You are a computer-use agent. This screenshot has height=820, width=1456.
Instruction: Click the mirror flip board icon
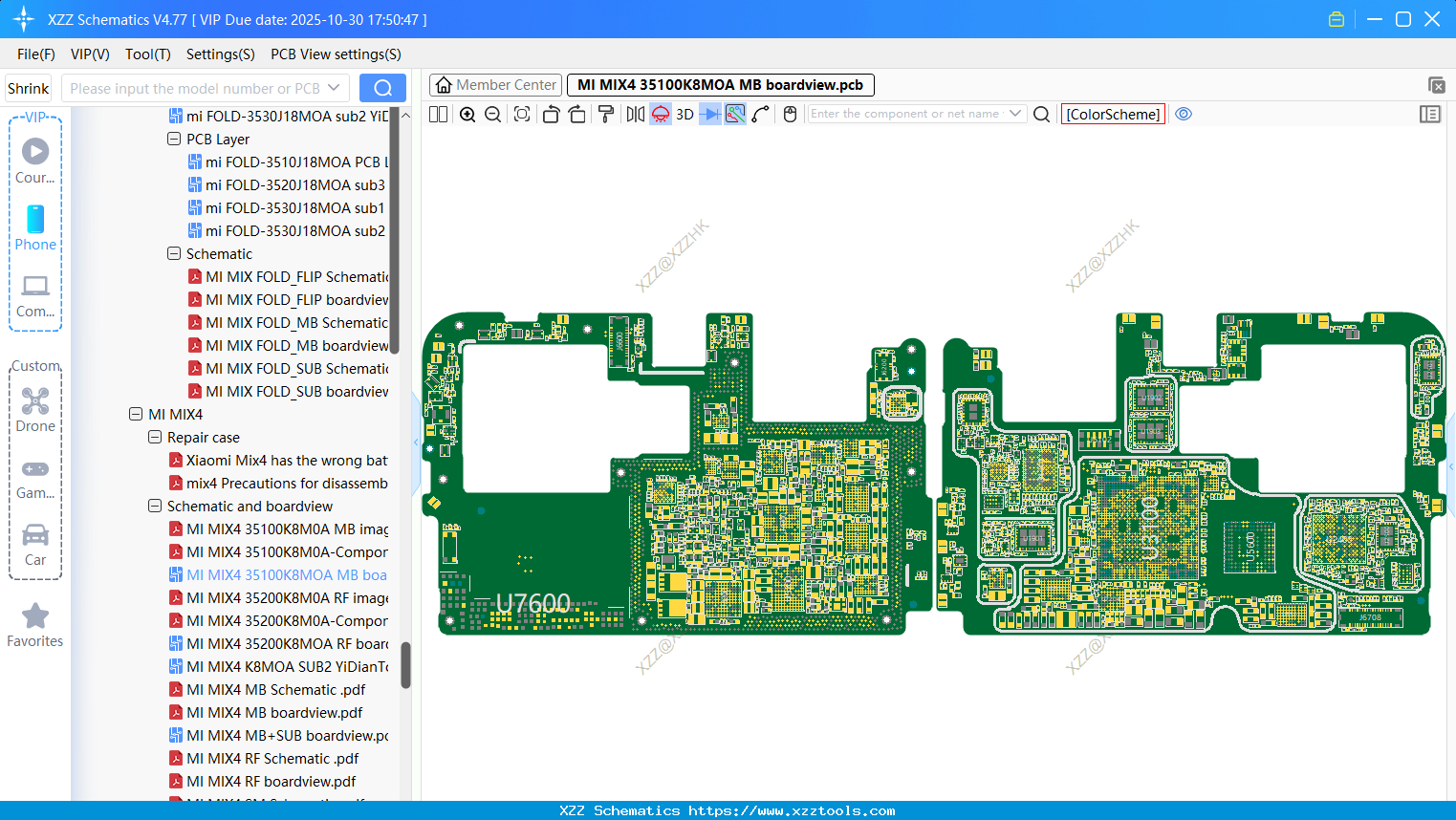(635, 115)
